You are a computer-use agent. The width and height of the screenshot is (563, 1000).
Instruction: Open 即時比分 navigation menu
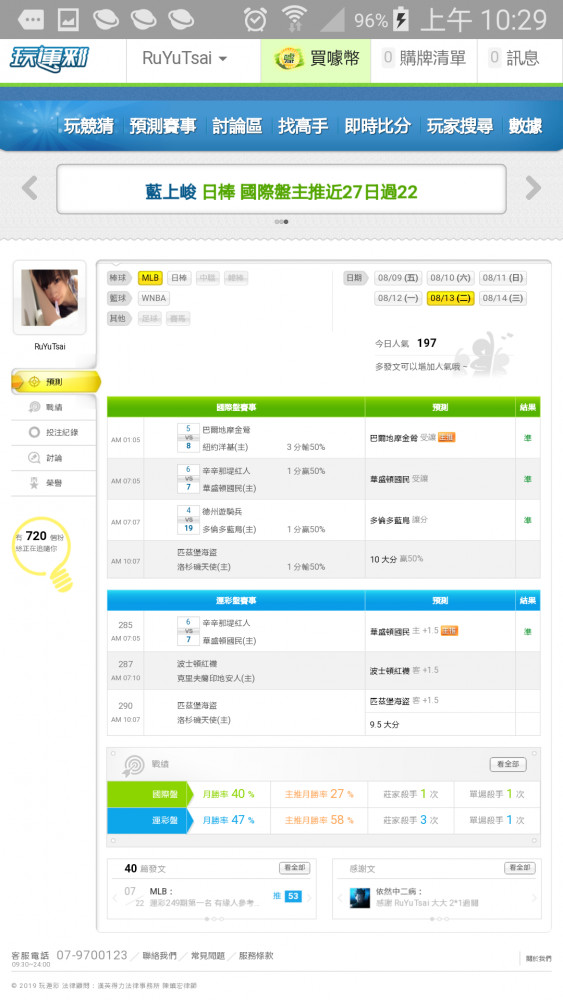click(x=377, y=126)
